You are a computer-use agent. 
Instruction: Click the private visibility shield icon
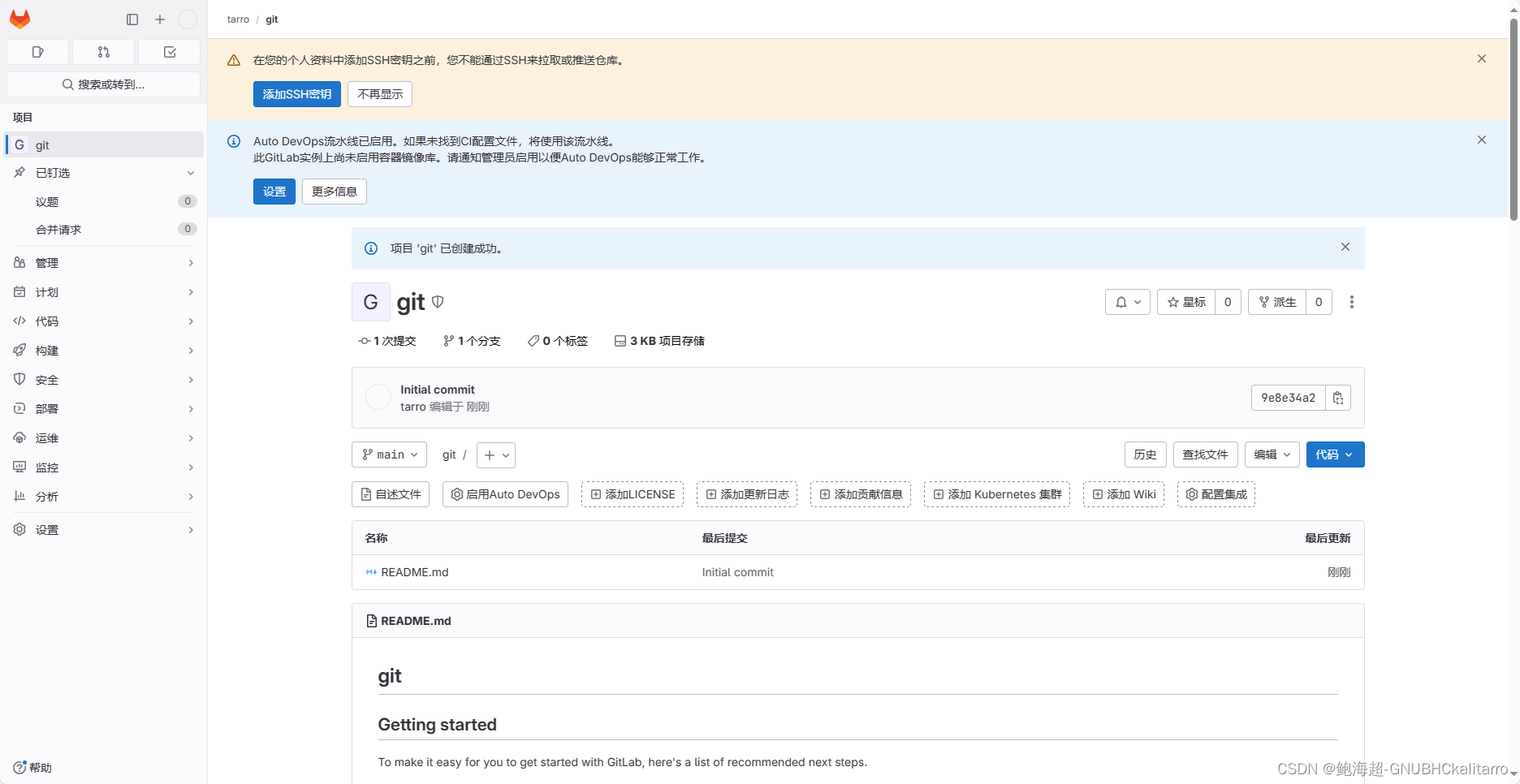pyautogui.click(x=438, y=302)
